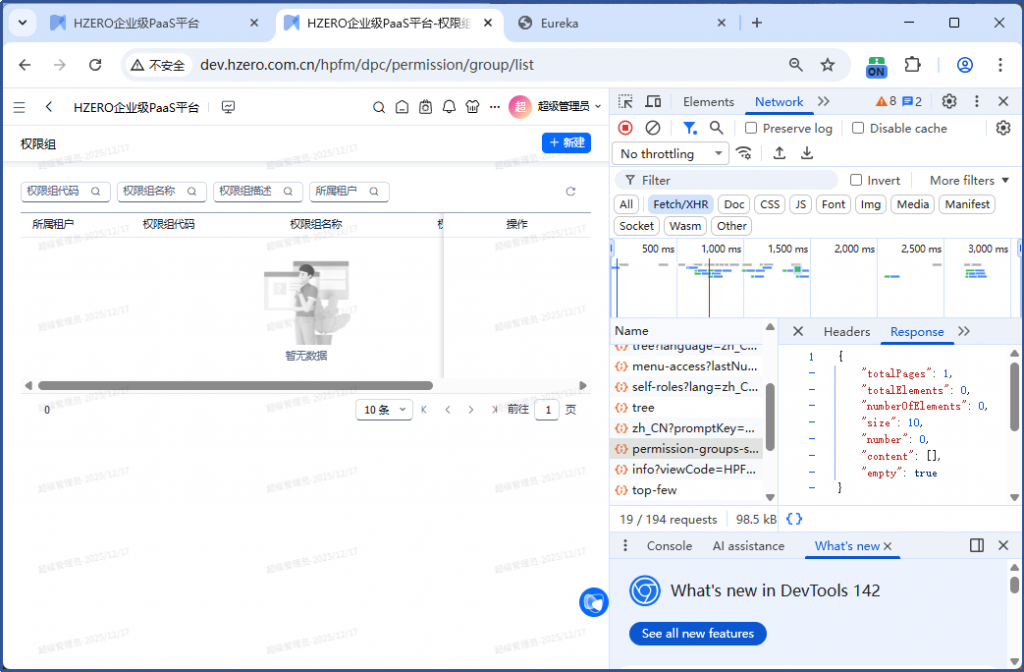Open the Headers tab of the request
The height and width of the screenshot is (672, 1024).
846,332
